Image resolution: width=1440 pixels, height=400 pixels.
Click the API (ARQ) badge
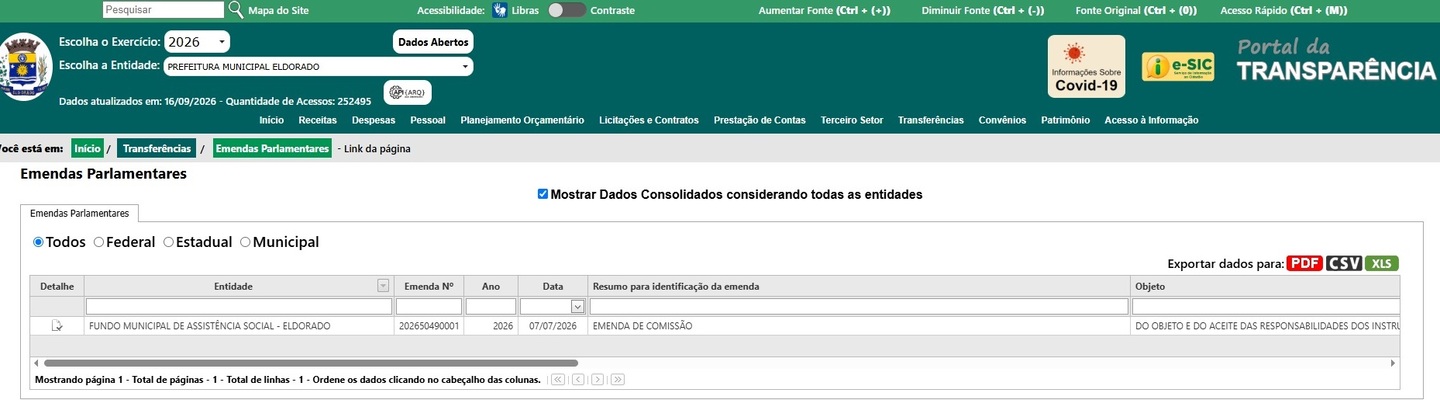click(408, 91)
